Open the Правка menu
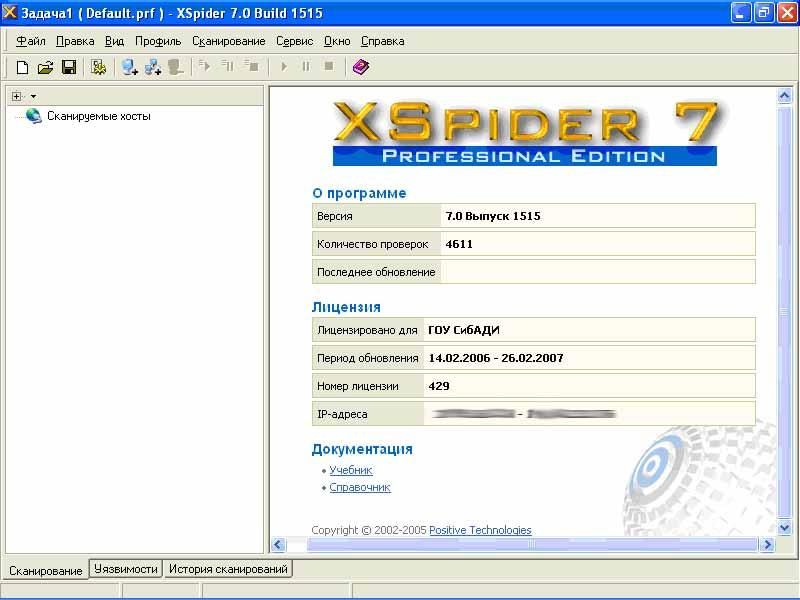Viewport: 800px width, 600px height. (x=75, y=41)
